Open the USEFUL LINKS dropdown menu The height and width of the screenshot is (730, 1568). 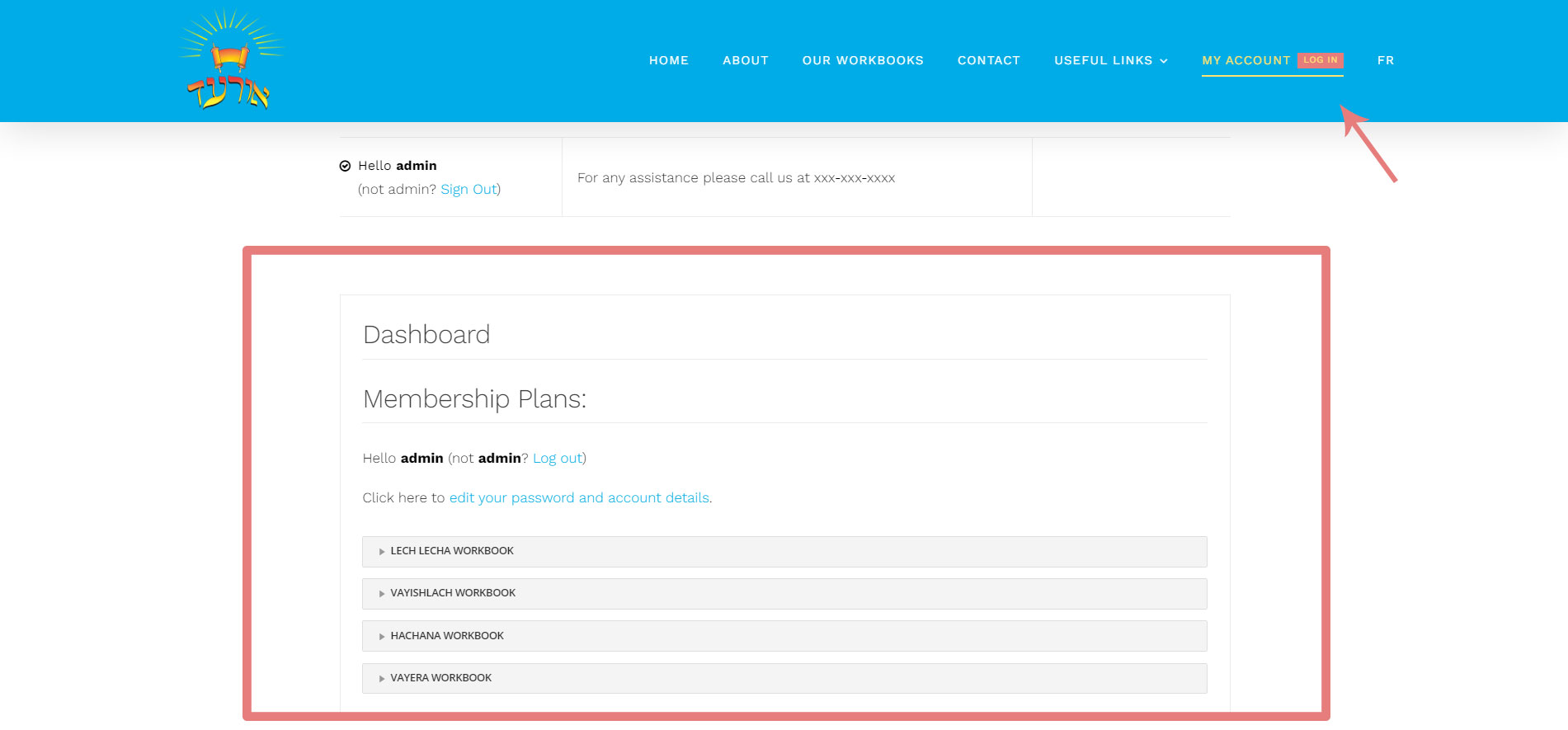tap(1103, 60)
